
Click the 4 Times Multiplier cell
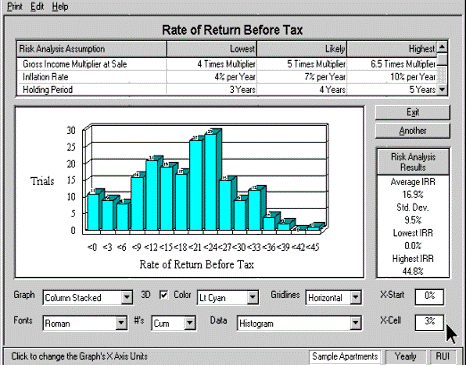(211, 64)
